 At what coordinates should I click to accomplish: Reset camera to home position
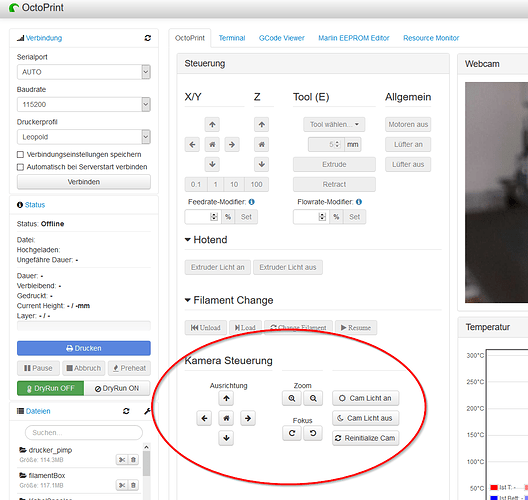tap(226, 418)
